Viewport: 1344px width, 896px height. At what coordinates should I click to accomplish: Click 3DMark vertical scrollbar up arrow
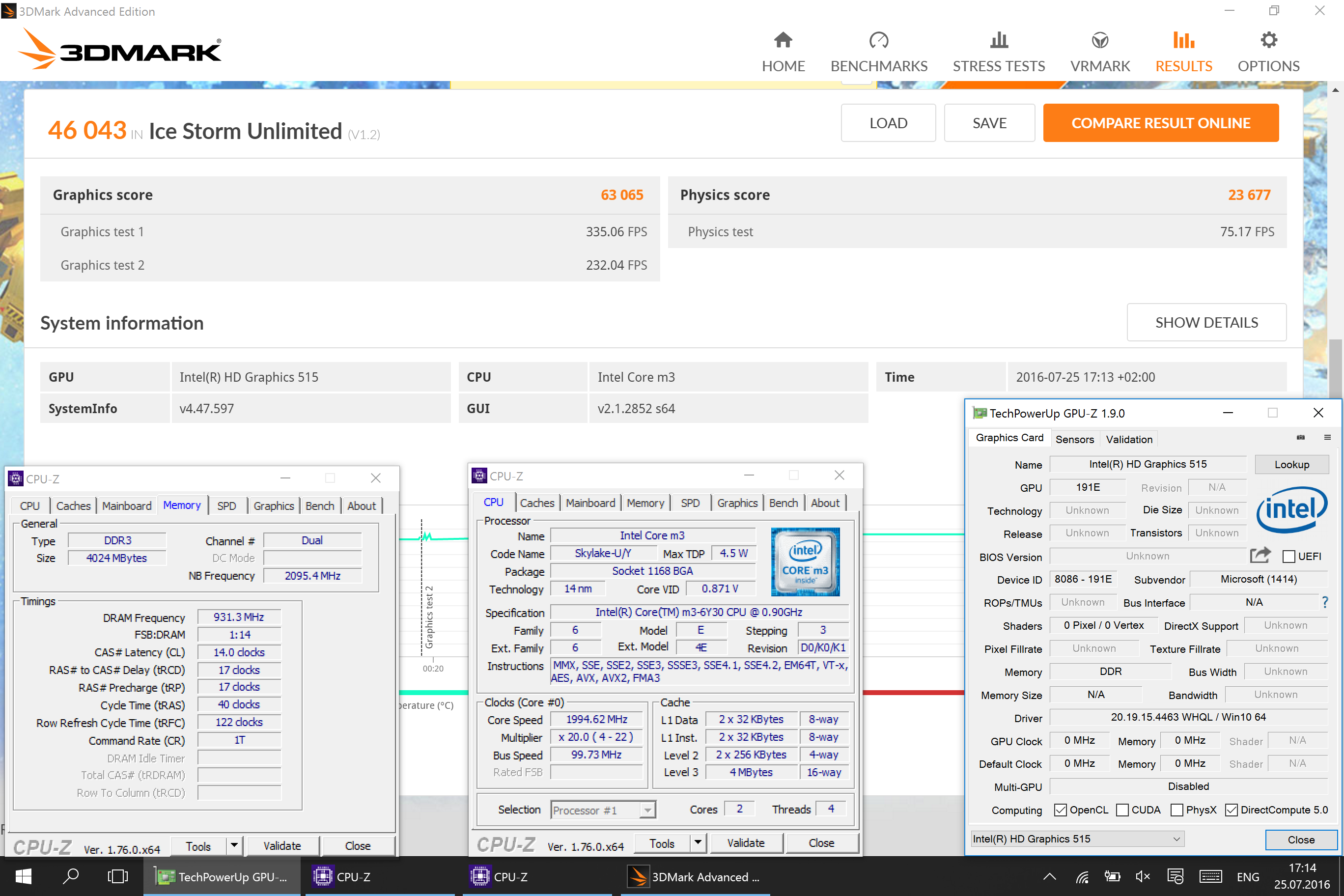coord(1336,90)
